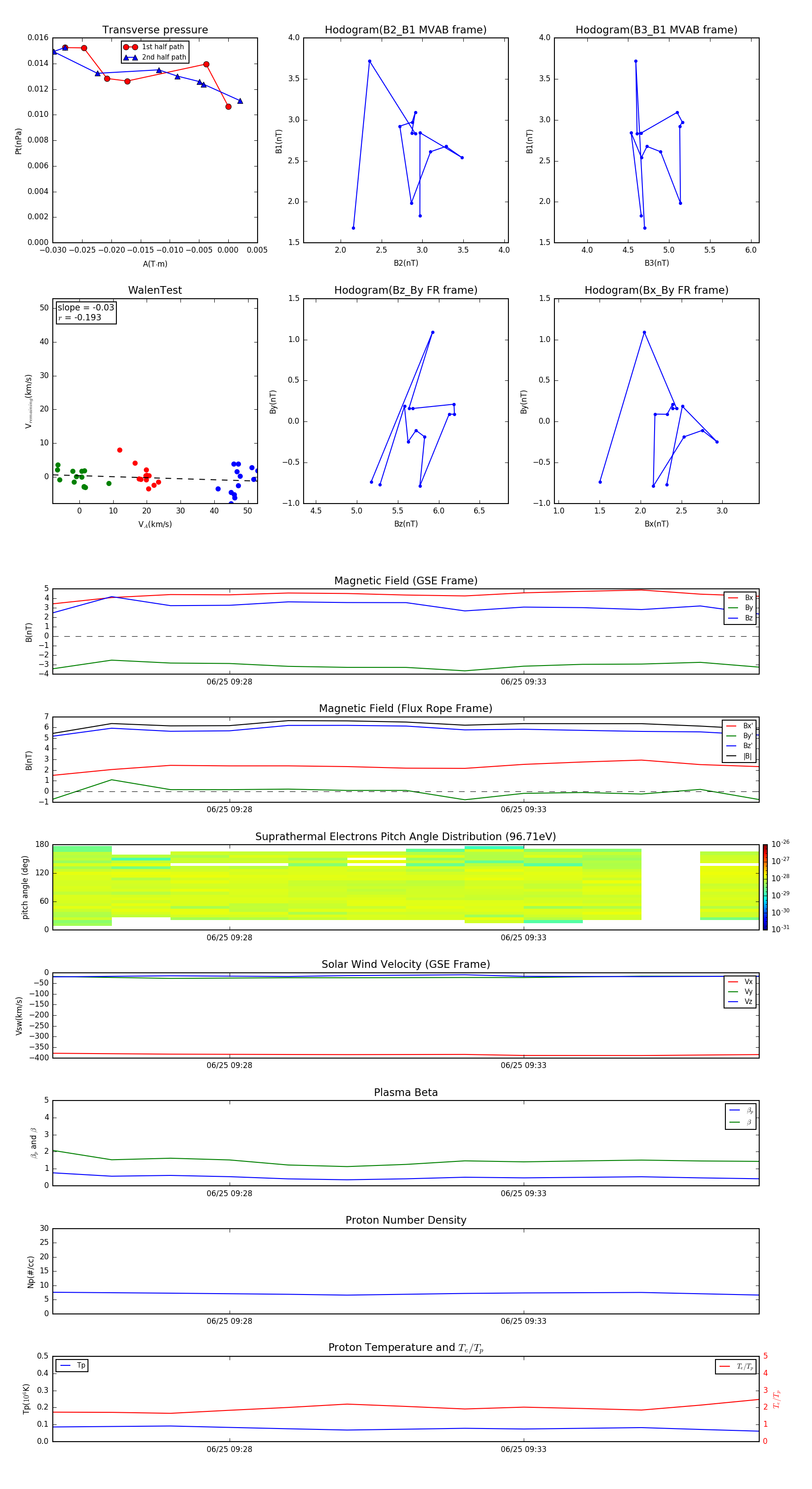Click the 'Proton Temperature and Te/Tp' title
The height and width of the screenshot is (1489, 812).
pos(406,1348)
